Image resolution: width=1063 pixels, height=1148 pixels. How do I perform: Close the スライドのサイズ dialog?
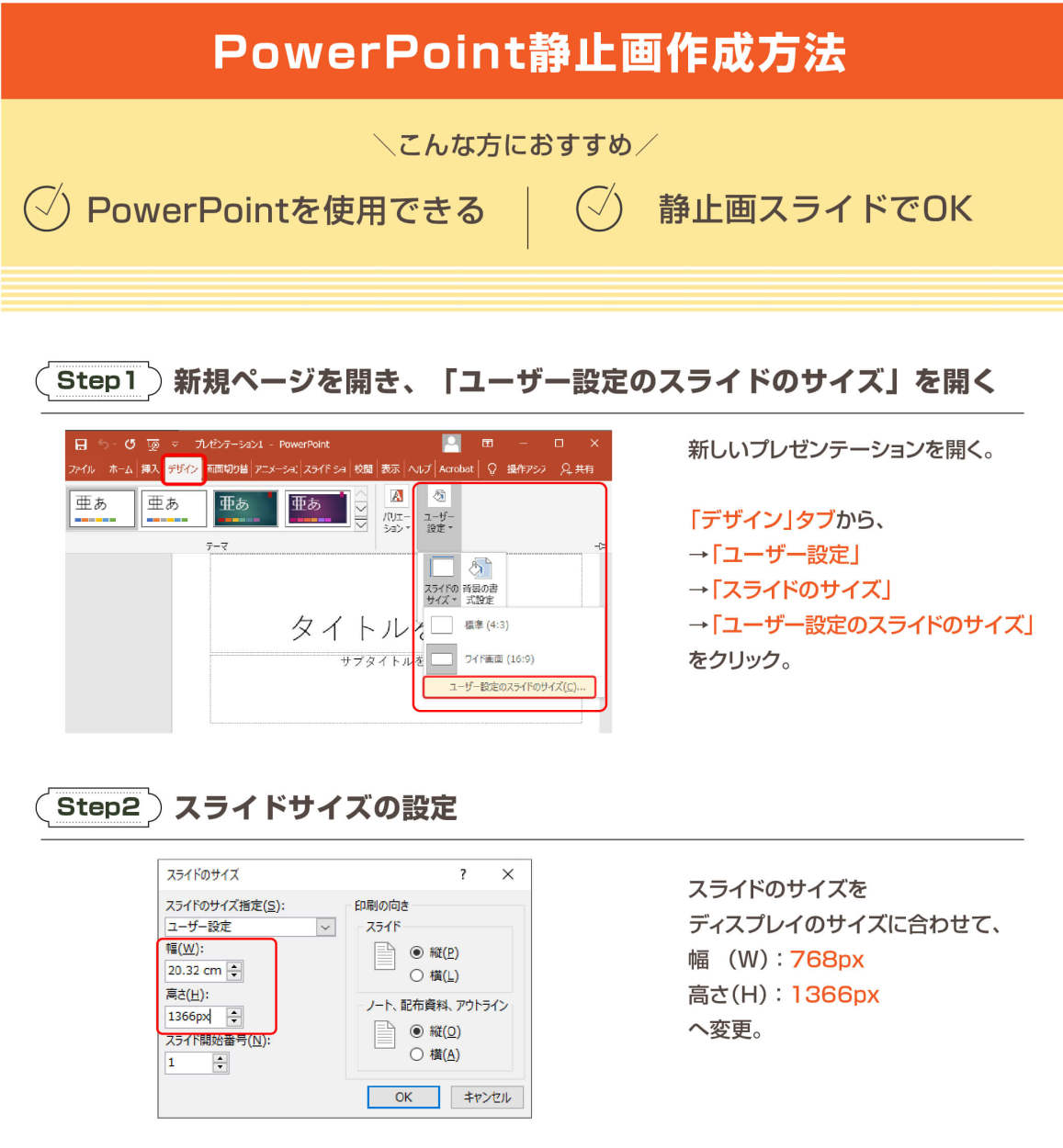coord(508,874)
